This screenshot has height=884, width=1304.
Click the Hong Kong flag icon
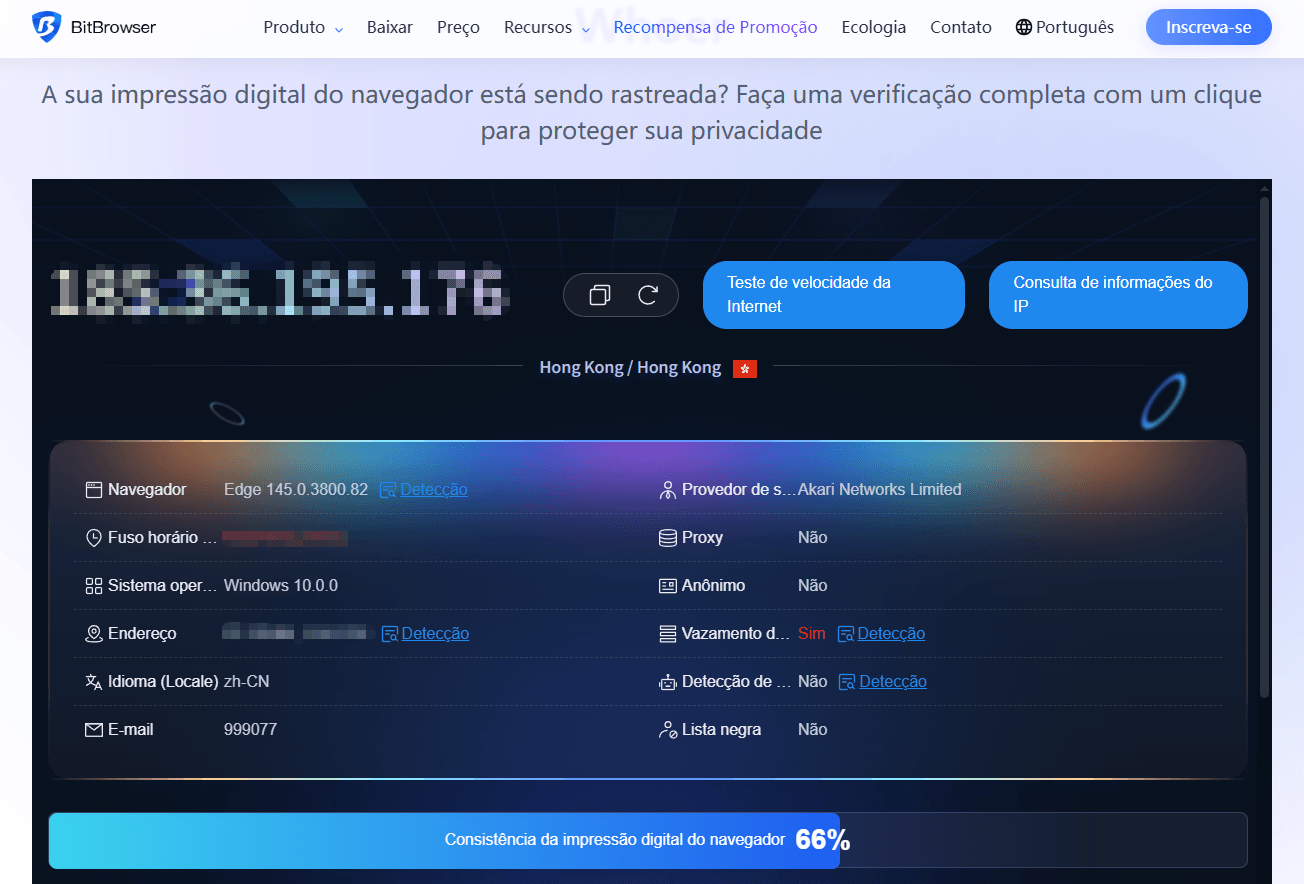point(744,368)
